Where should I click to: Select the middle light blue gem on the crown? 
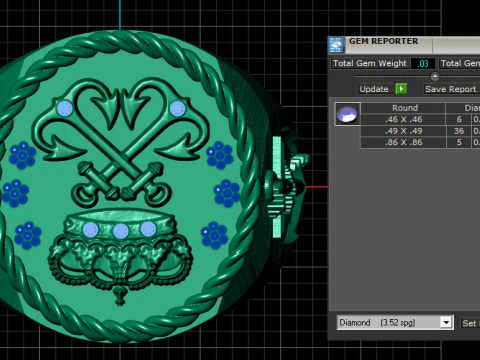121,231
